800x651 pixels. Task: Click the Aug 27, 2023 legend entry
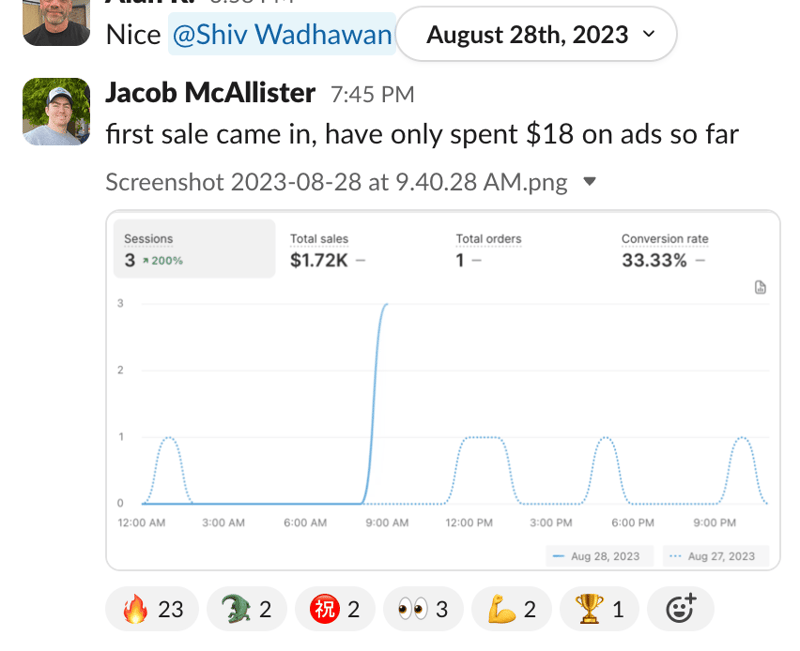coord(716,556)
